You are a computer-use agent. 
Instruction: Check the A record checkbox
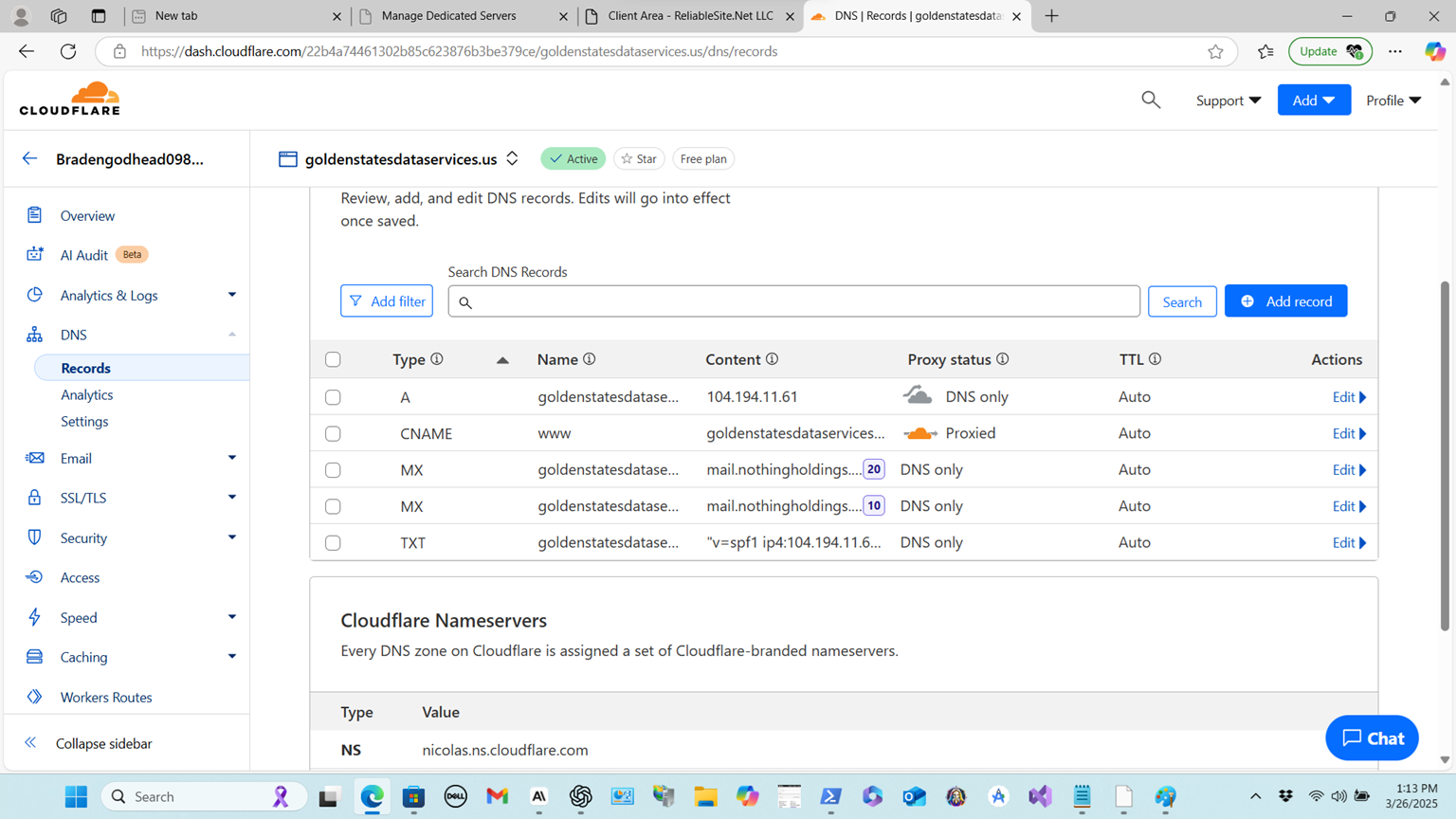click(x=333, y=397)
